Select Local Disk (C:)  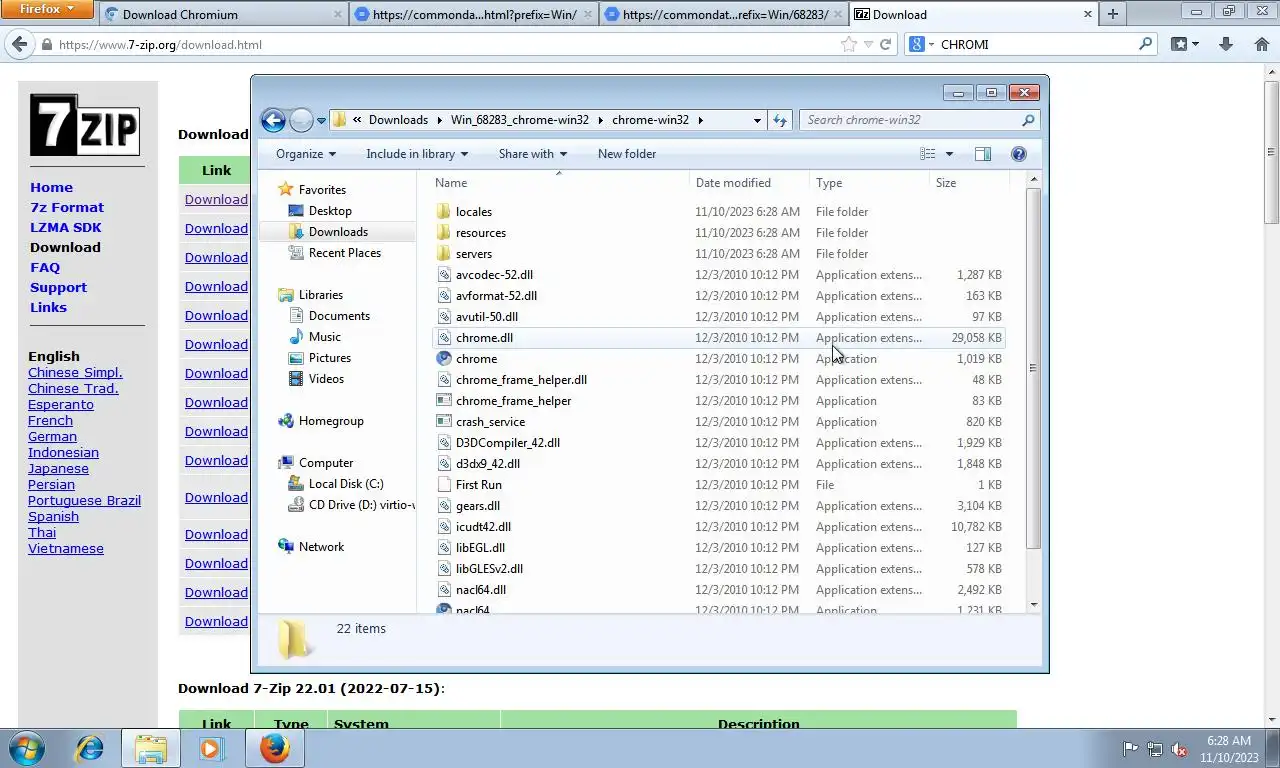(x=346, y=484)
